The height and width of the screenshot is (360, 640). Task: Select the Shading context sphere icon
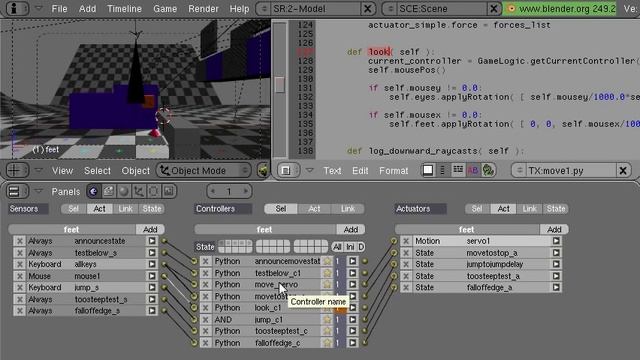[x=124, y=191]
